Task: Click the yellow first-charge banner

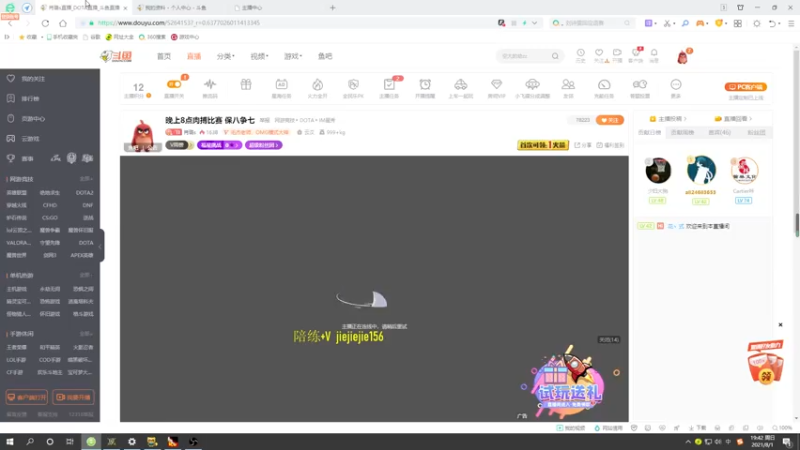Action: click(543, 145)
